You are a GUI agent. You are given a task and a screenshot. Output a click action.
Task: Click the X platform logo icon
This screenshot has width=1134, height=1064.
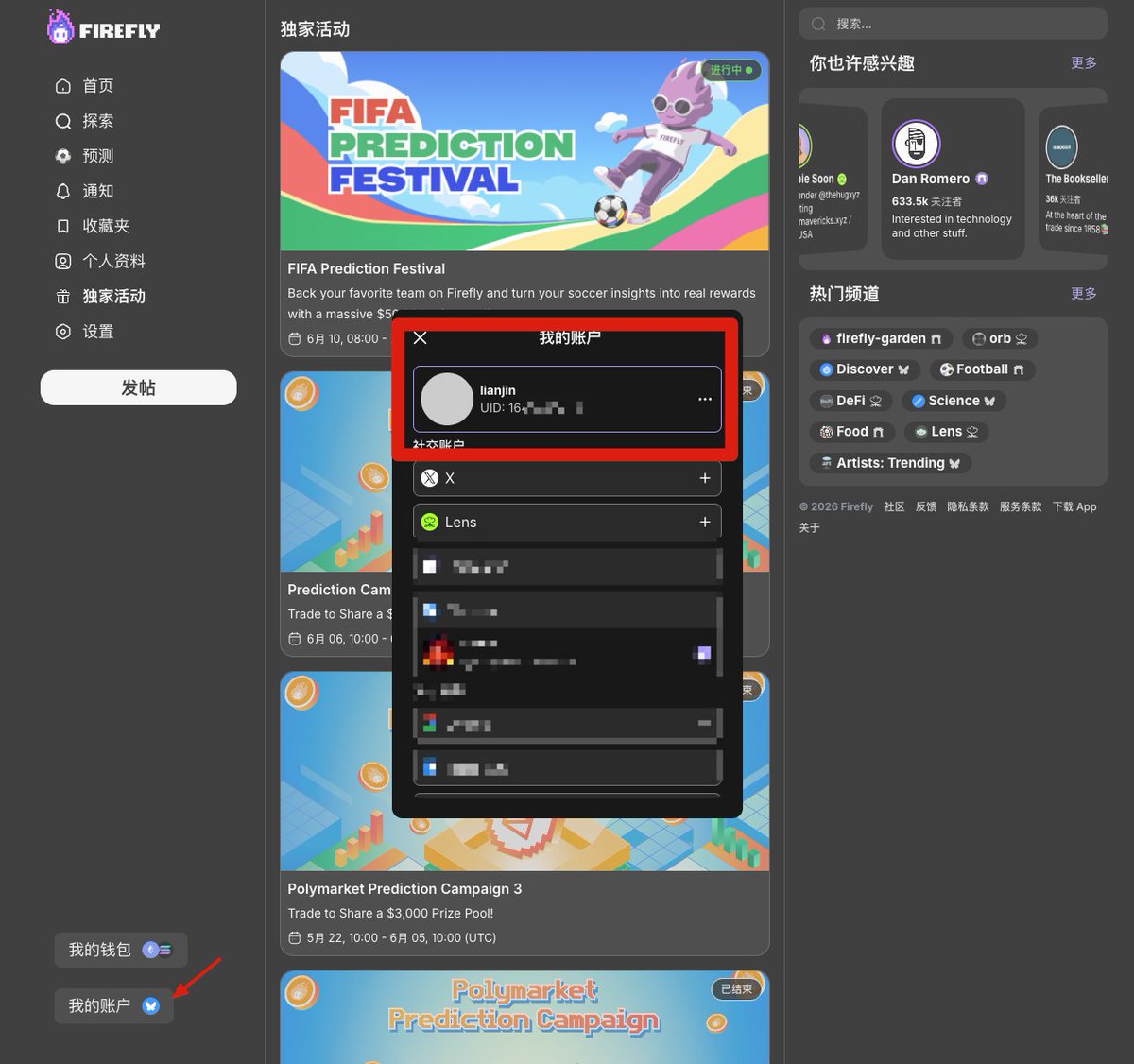point(430,478)
